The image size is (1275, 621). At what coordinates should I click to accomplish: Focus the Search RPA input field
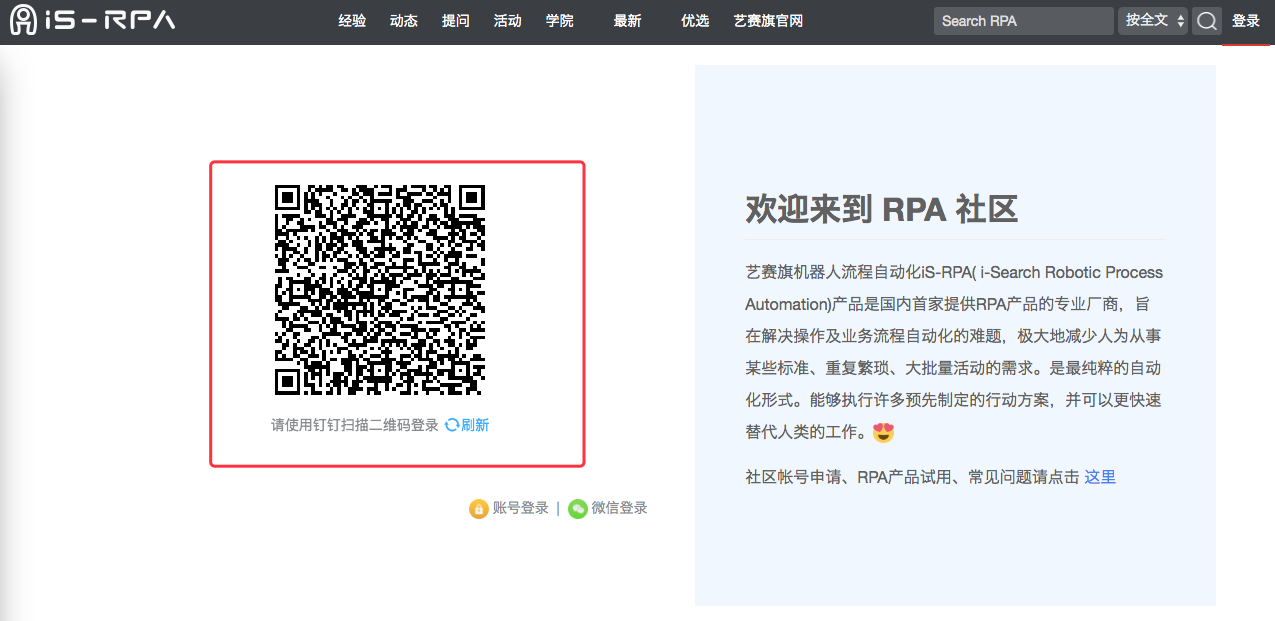pos(1023,21)
